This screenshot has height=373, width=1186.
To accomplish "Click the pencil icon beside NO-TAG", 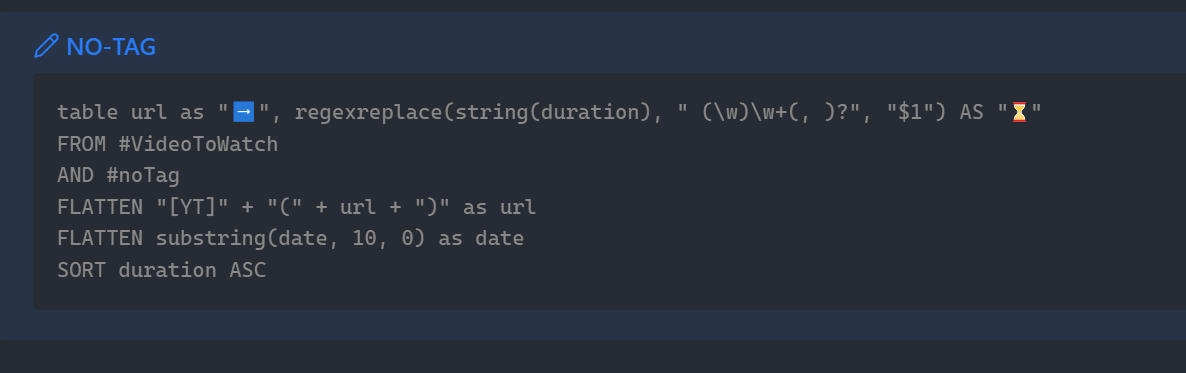I will [46, 46].
